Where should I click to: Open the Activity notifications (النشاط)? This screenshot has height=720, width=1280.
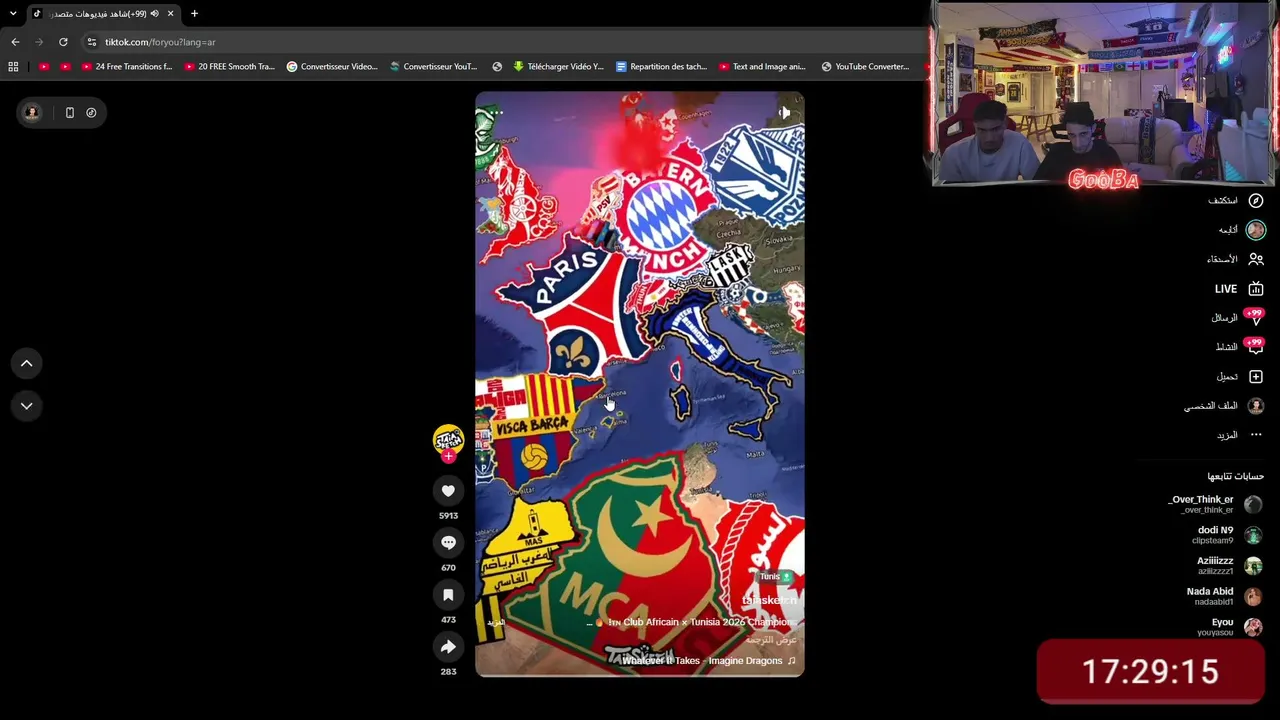tap(1239, 346)
